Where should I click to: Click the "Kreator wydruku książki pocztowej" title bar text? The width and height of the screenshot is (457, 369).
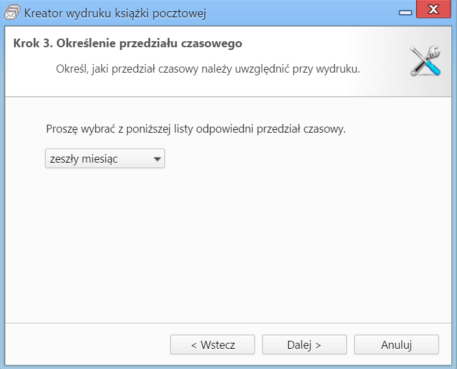pos(115,13)
